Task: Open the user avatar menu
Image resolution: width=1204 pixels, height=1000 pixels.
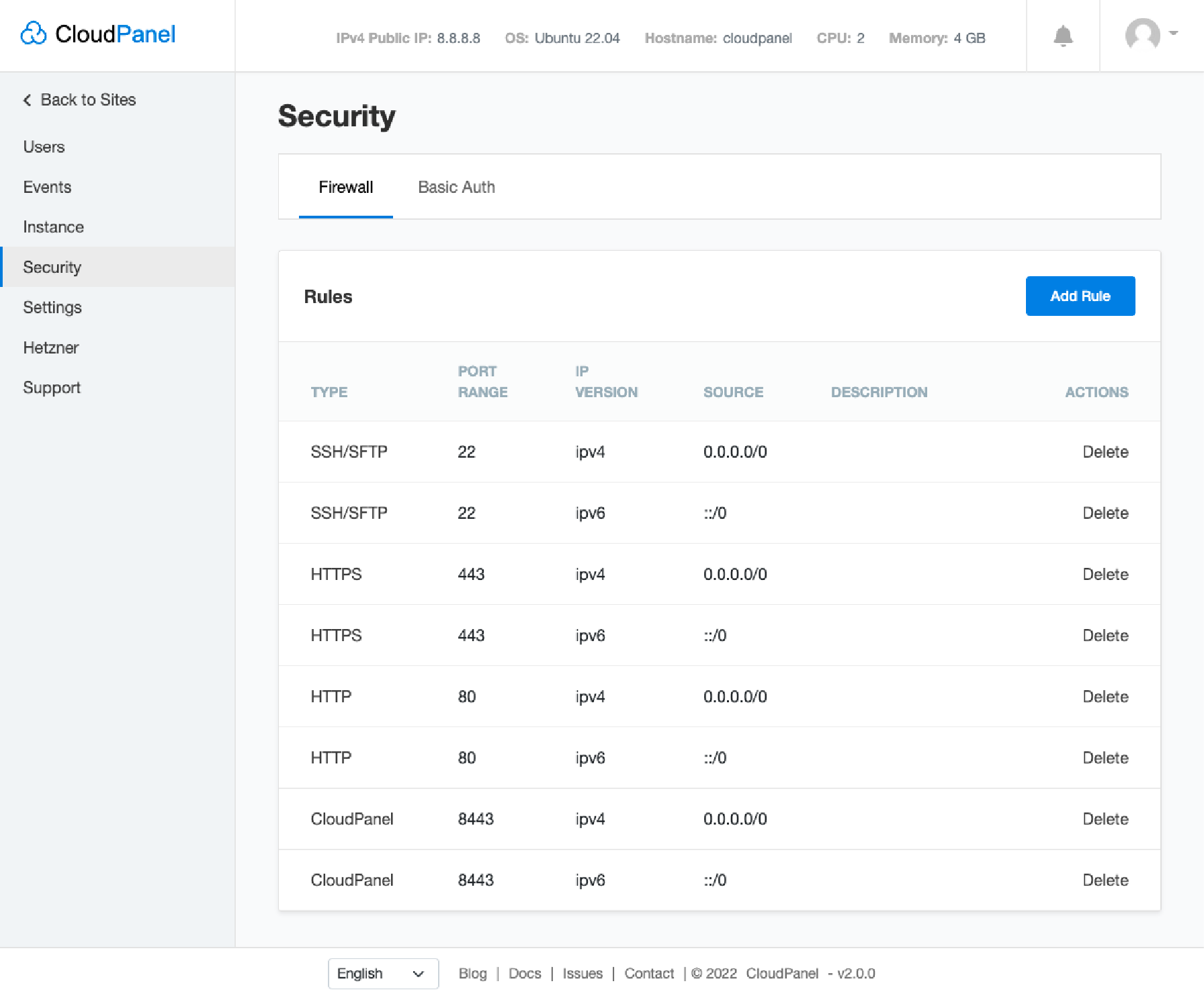Action: point(1152,34)
